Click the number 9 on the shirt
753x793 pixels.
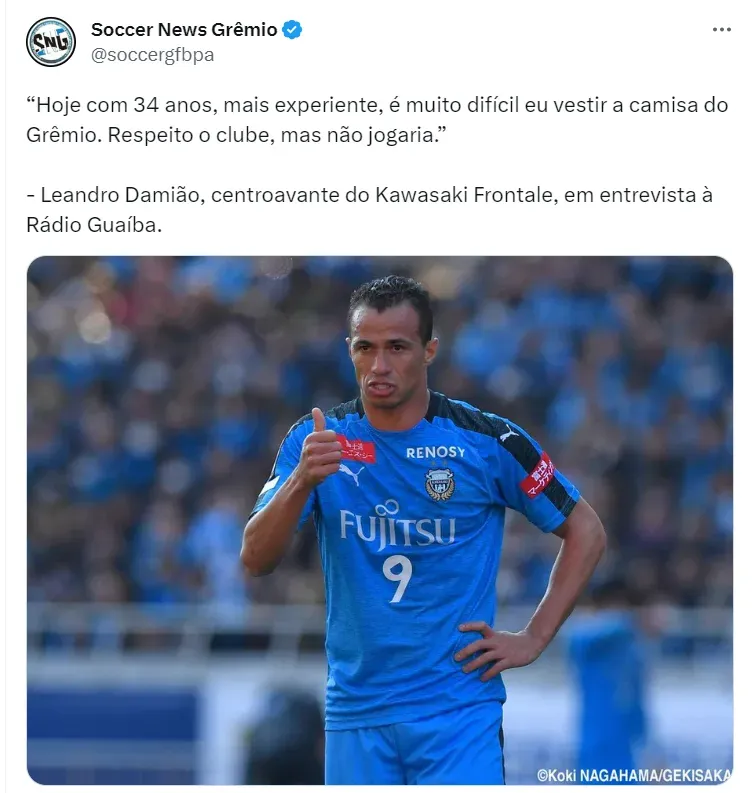pos(397,580)
